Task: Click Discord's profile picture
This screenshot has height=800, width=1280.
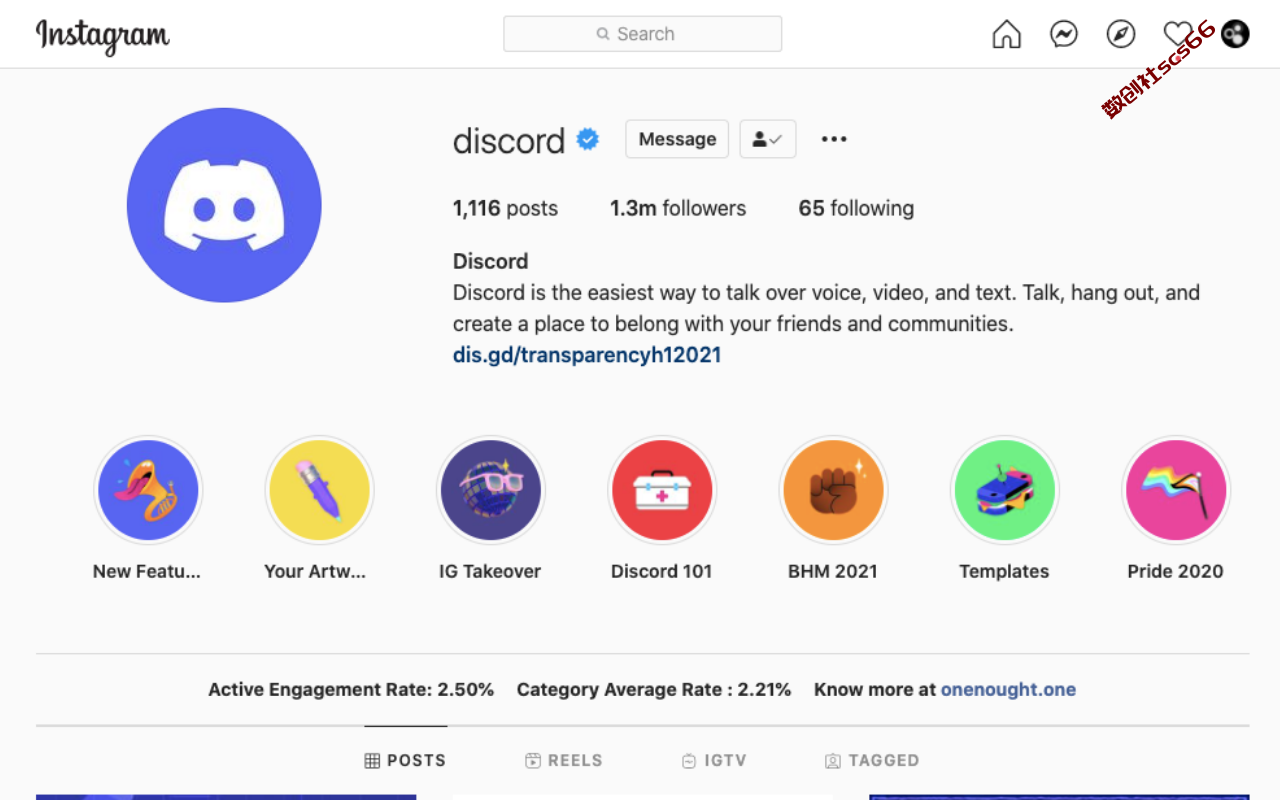Action: pos(224,205)
